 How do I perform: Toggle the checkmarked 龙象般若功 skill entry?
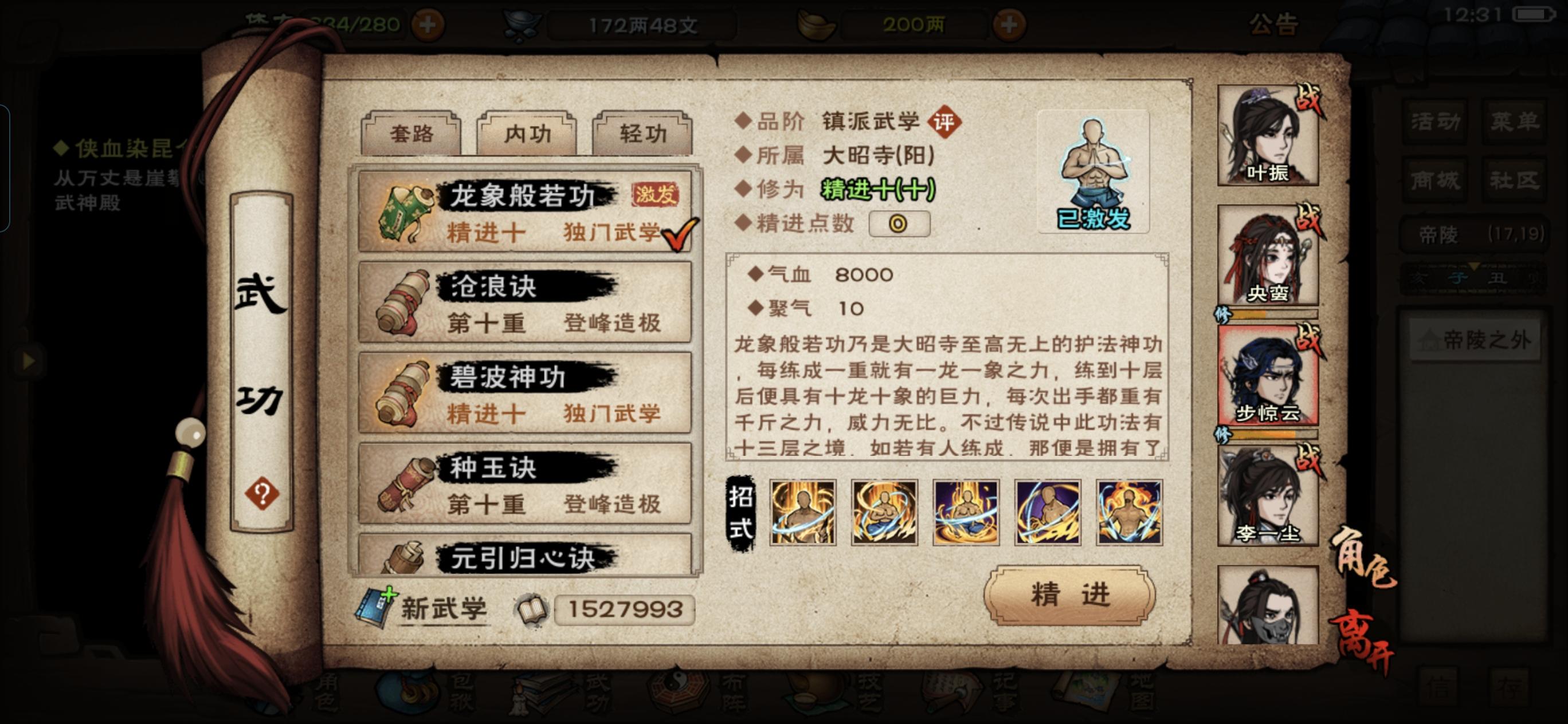click(526, 211)
